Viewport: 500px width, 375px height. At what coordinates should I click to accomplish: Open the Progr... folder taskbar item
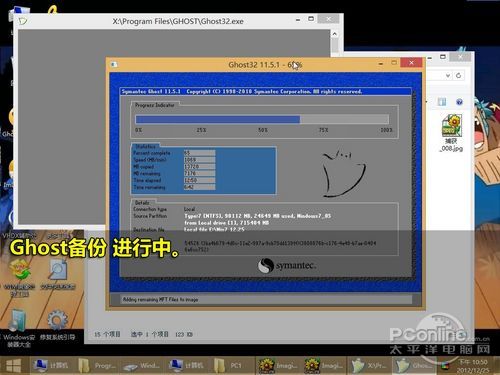pyautogui.click(x=97, y=366)
